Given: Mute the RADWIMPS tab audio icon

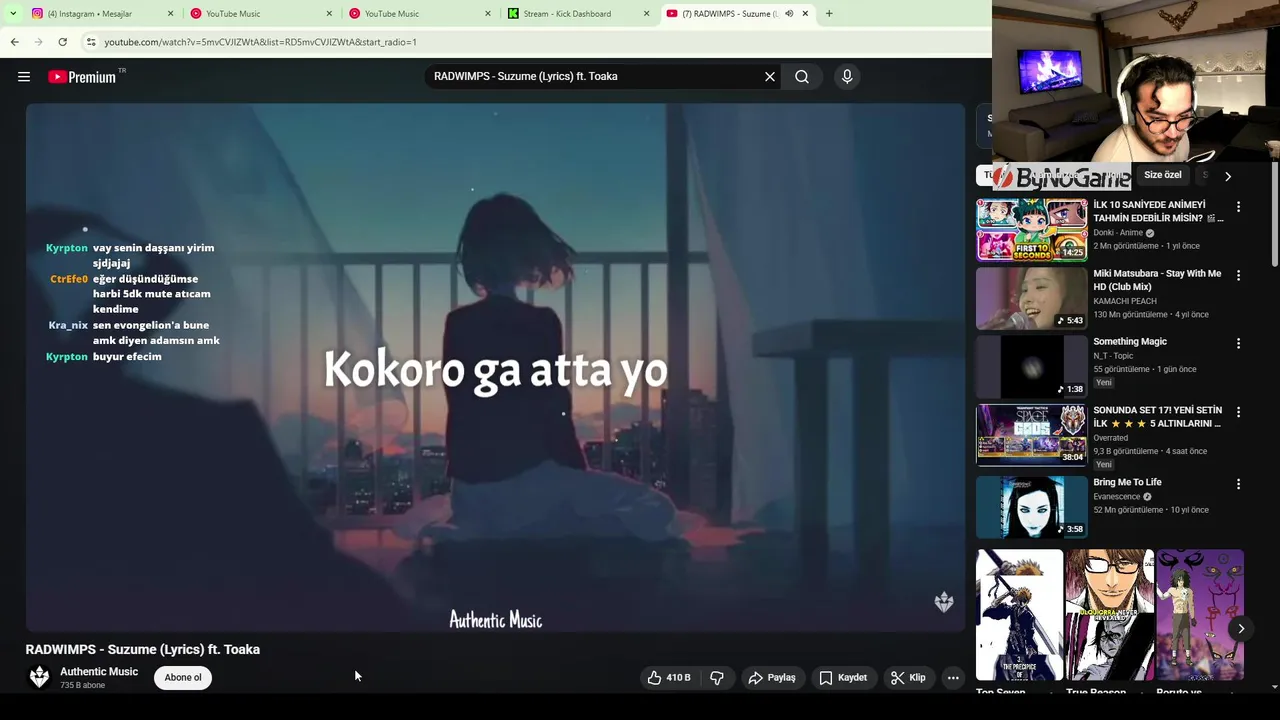Looking at the screenshot, I should pos(789,14).
